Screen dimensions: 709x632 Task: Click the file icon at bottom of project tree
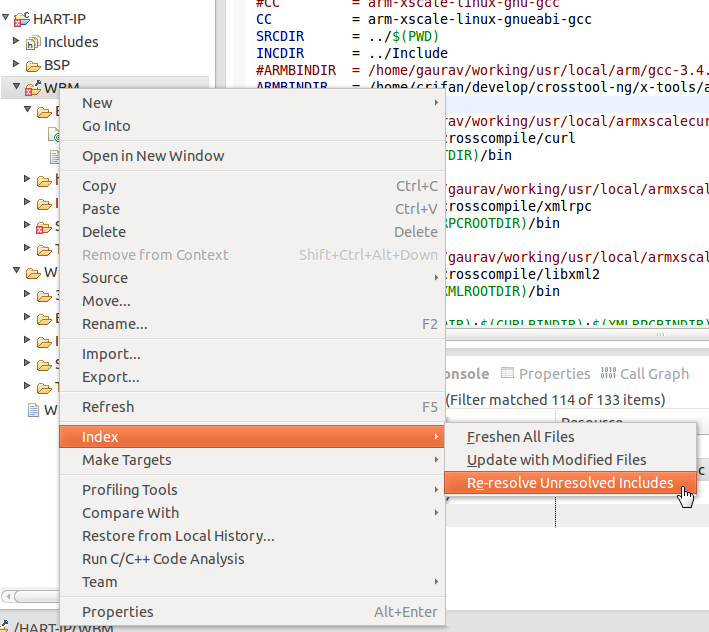33,410
